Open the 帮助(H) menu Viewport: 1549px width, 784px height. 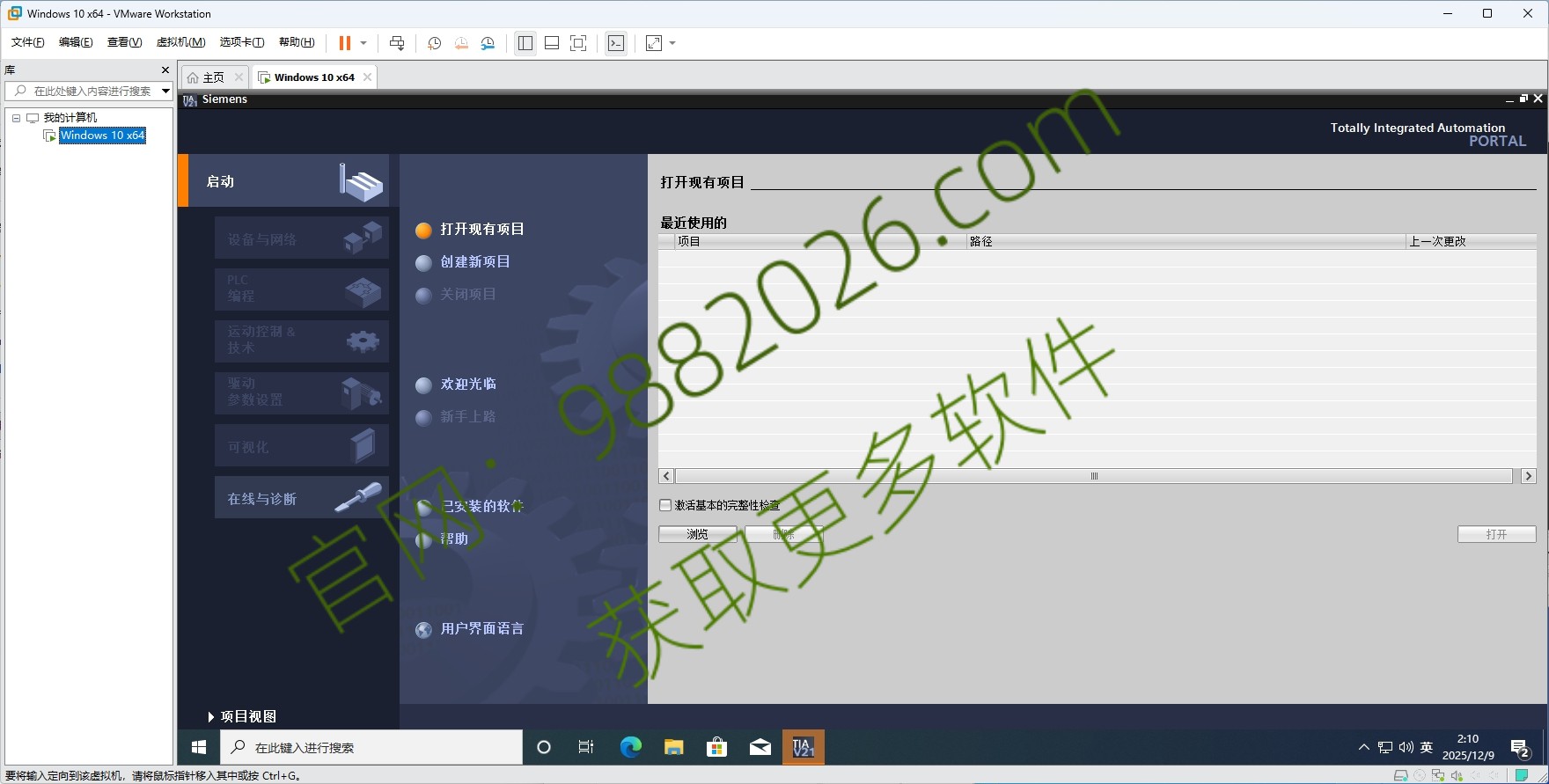pyautogui.click(x=297, y=42)
